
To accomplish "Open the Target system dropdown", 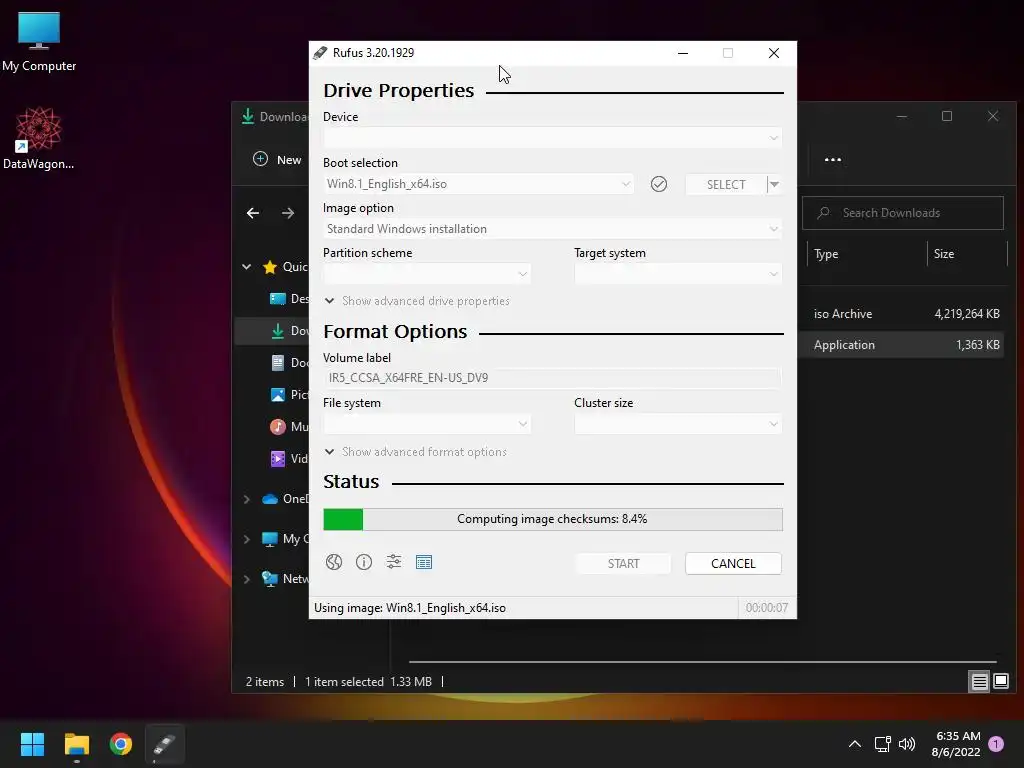I will click(678, 274).
